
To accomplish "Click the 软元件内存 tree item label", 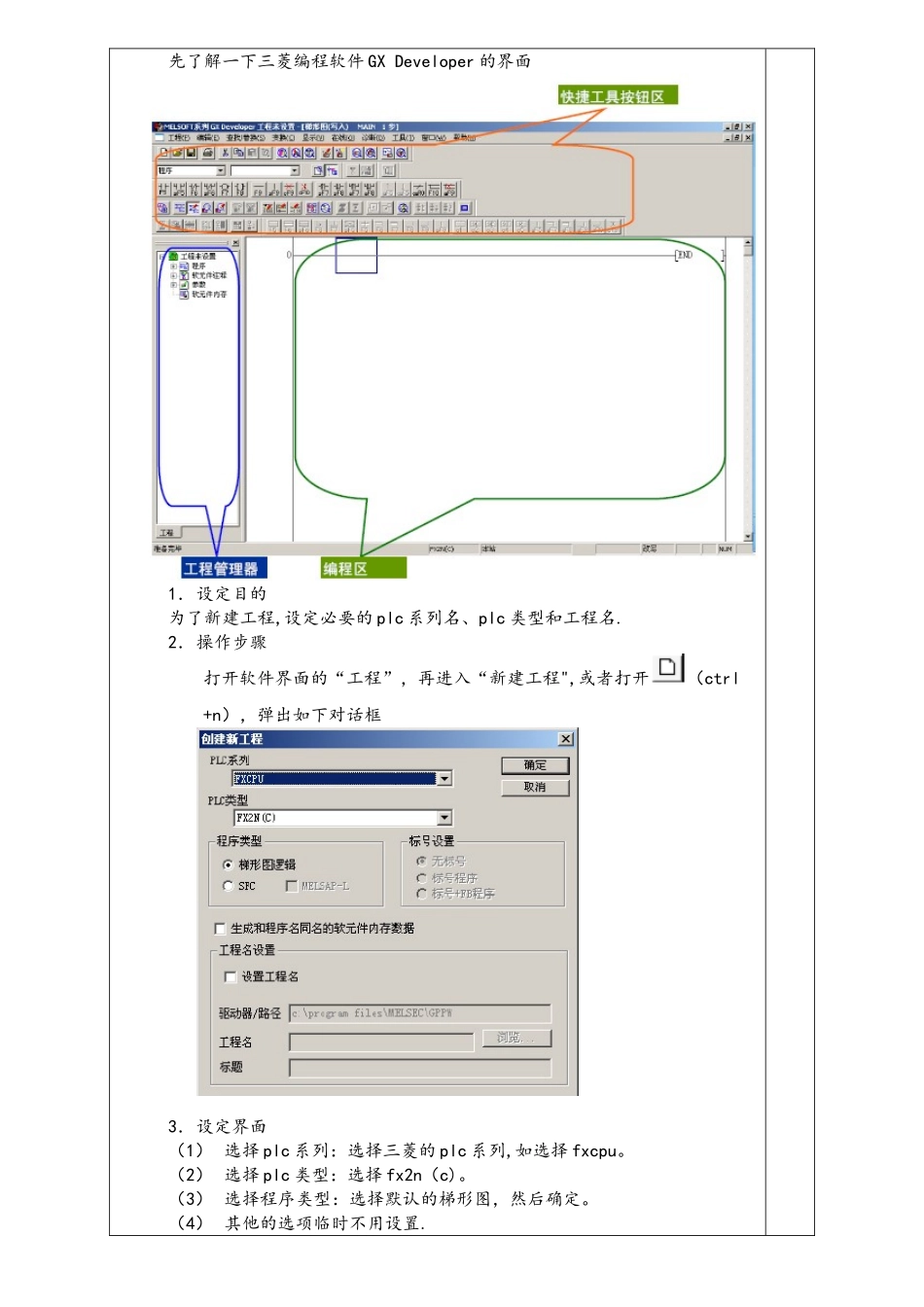I will [x=209, y=294].
